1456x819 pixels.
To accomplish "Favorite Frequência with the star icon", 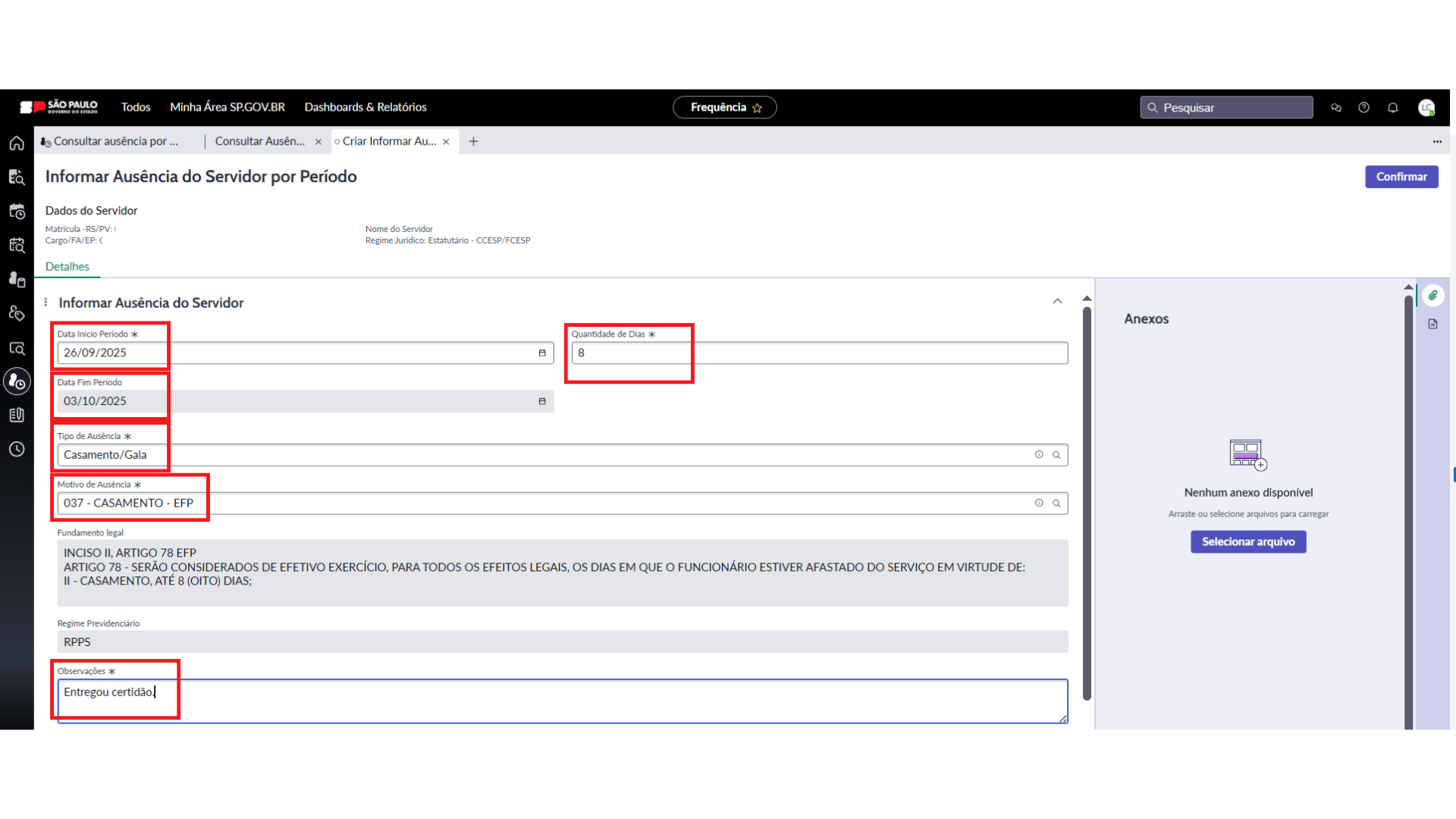I will (757, 108).
